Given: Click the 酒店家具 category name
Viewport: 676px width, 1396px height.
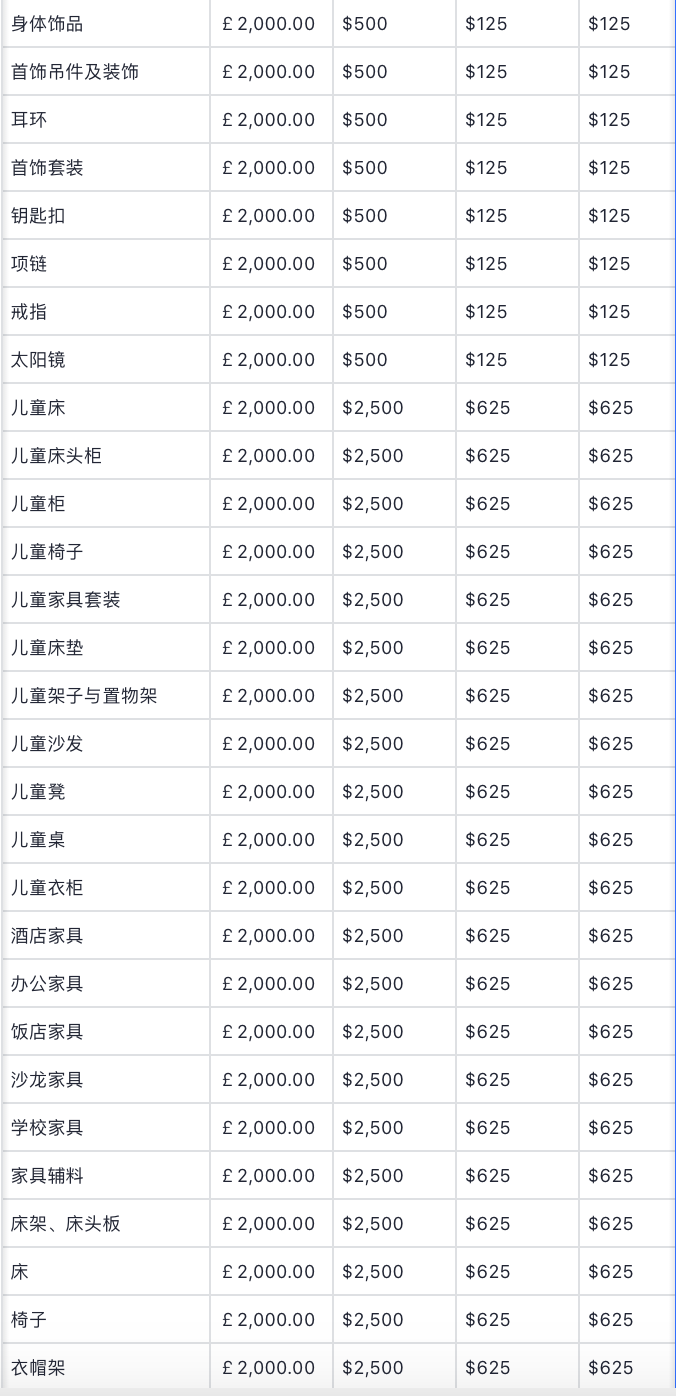Looking at the screenshot, I should [x=47, y=936].
